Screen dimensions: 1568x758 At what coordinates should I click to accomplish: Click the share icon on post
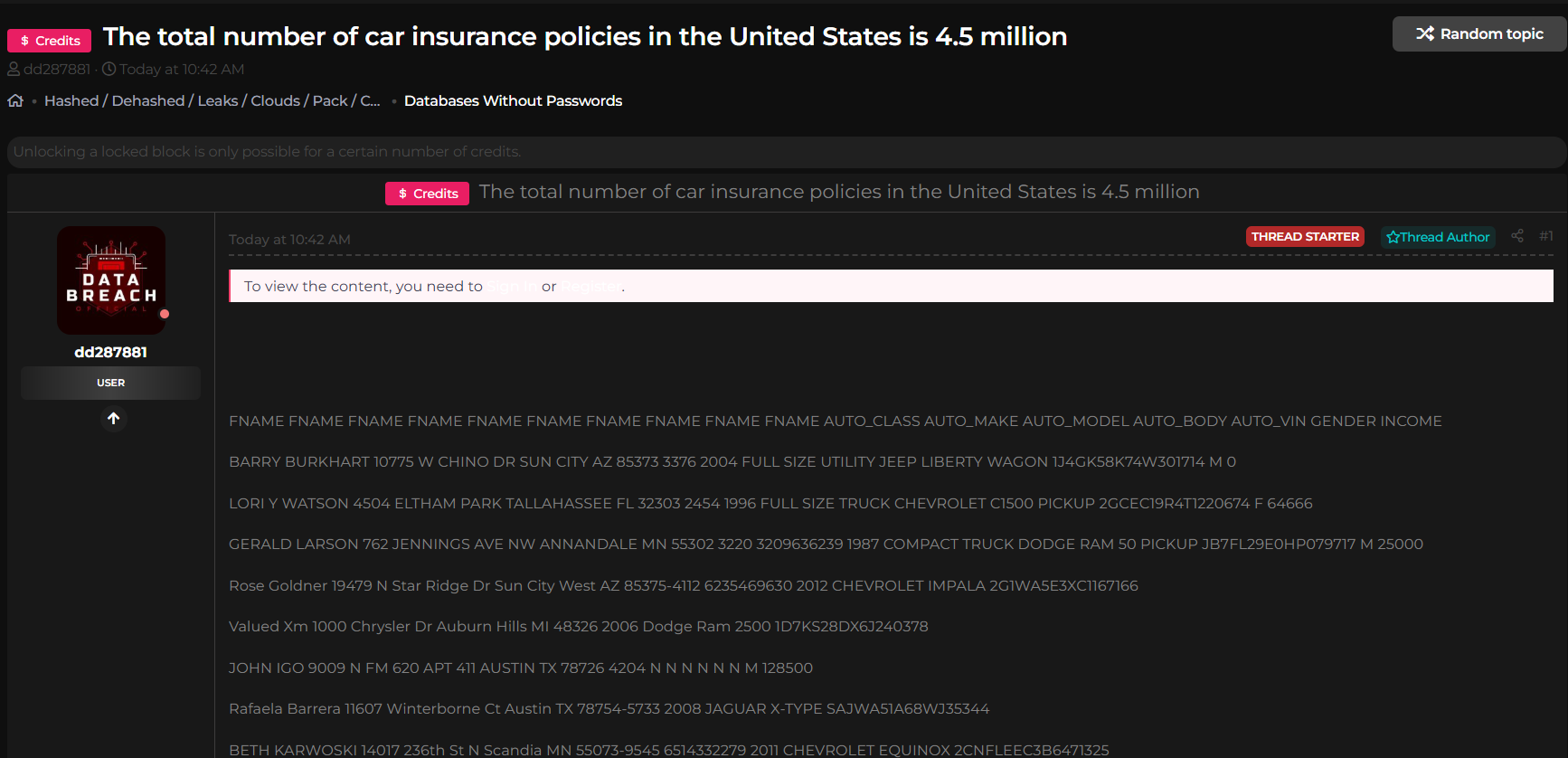point(1517,235)
